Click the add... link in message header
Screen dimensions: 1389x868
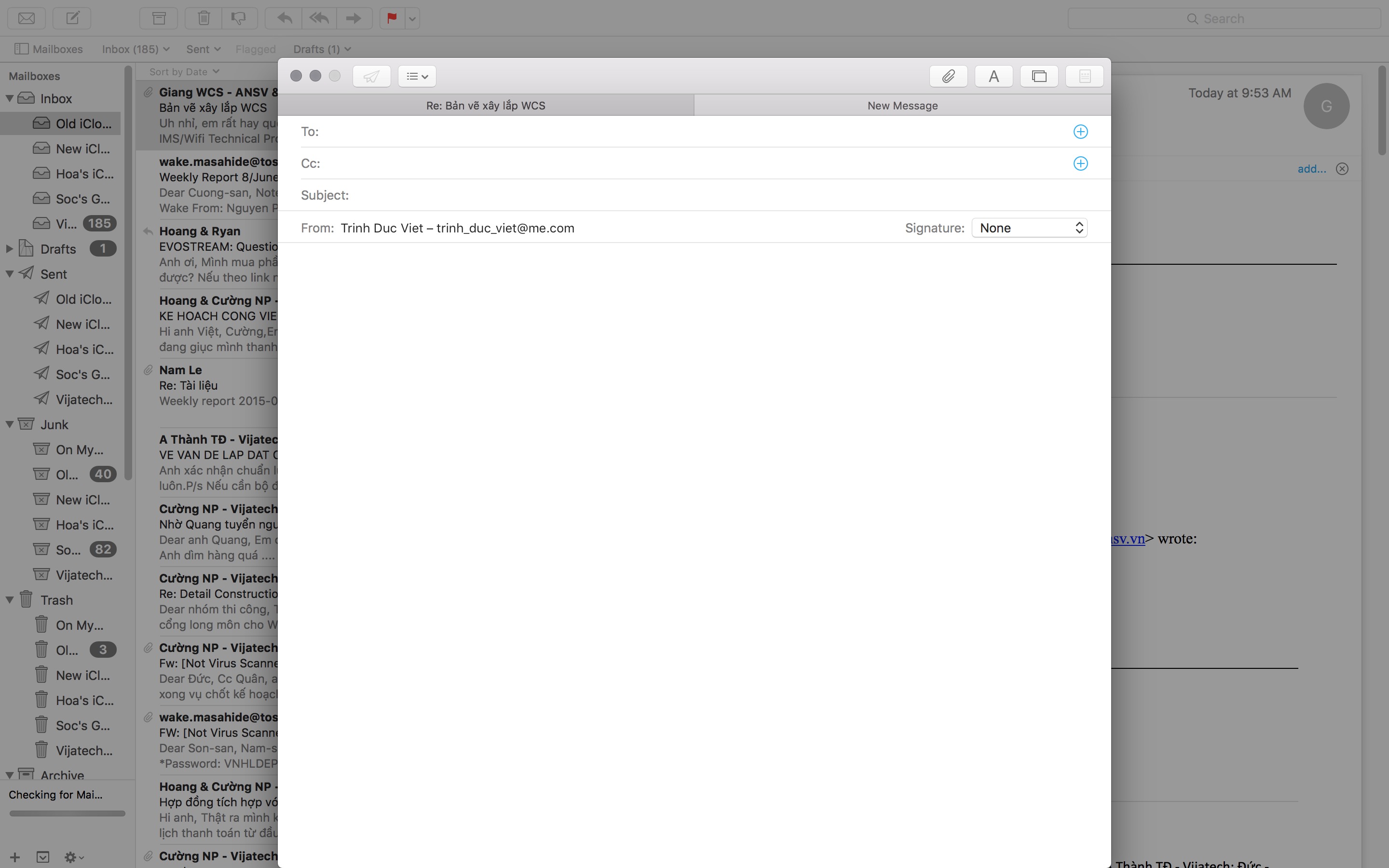click(x=1311, y=169)
